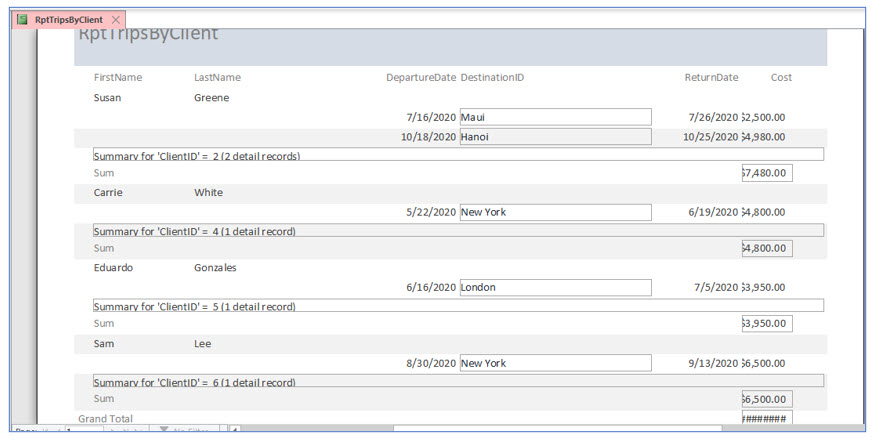876x442 pixels.
Task: Click the Maui destination field
Action: tap(555, 117)
